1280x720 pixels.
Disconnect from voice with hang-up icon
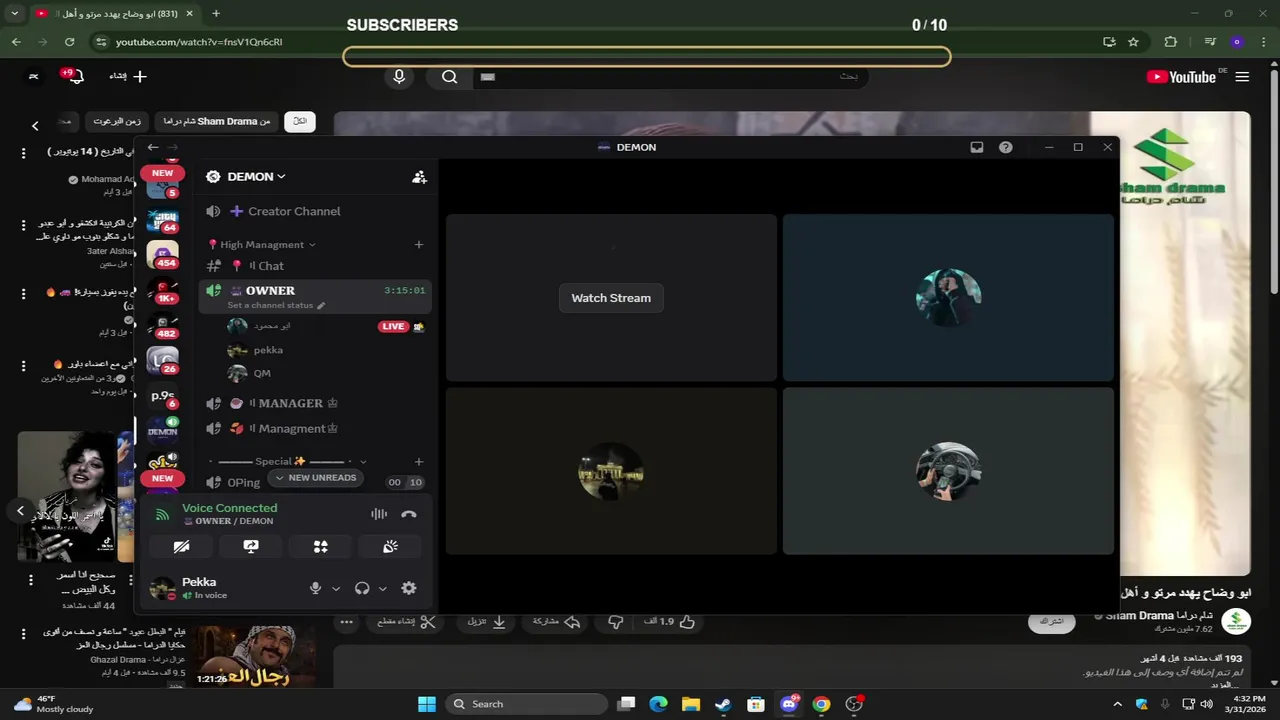(408, 514)
